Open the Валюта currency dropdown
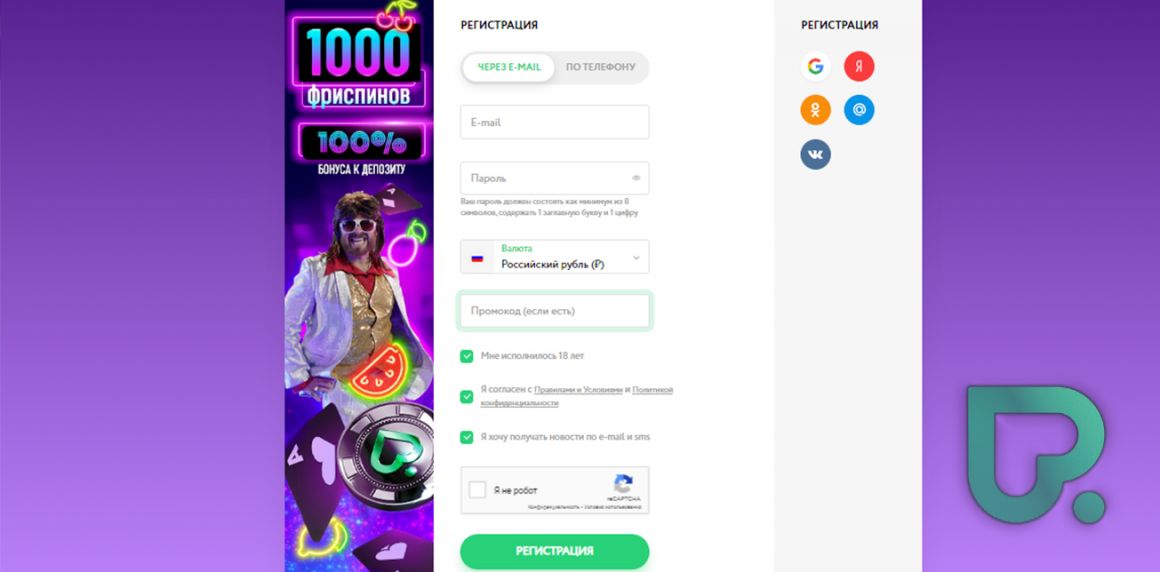This screenshot has height=572, width=1160. (555, 257)
